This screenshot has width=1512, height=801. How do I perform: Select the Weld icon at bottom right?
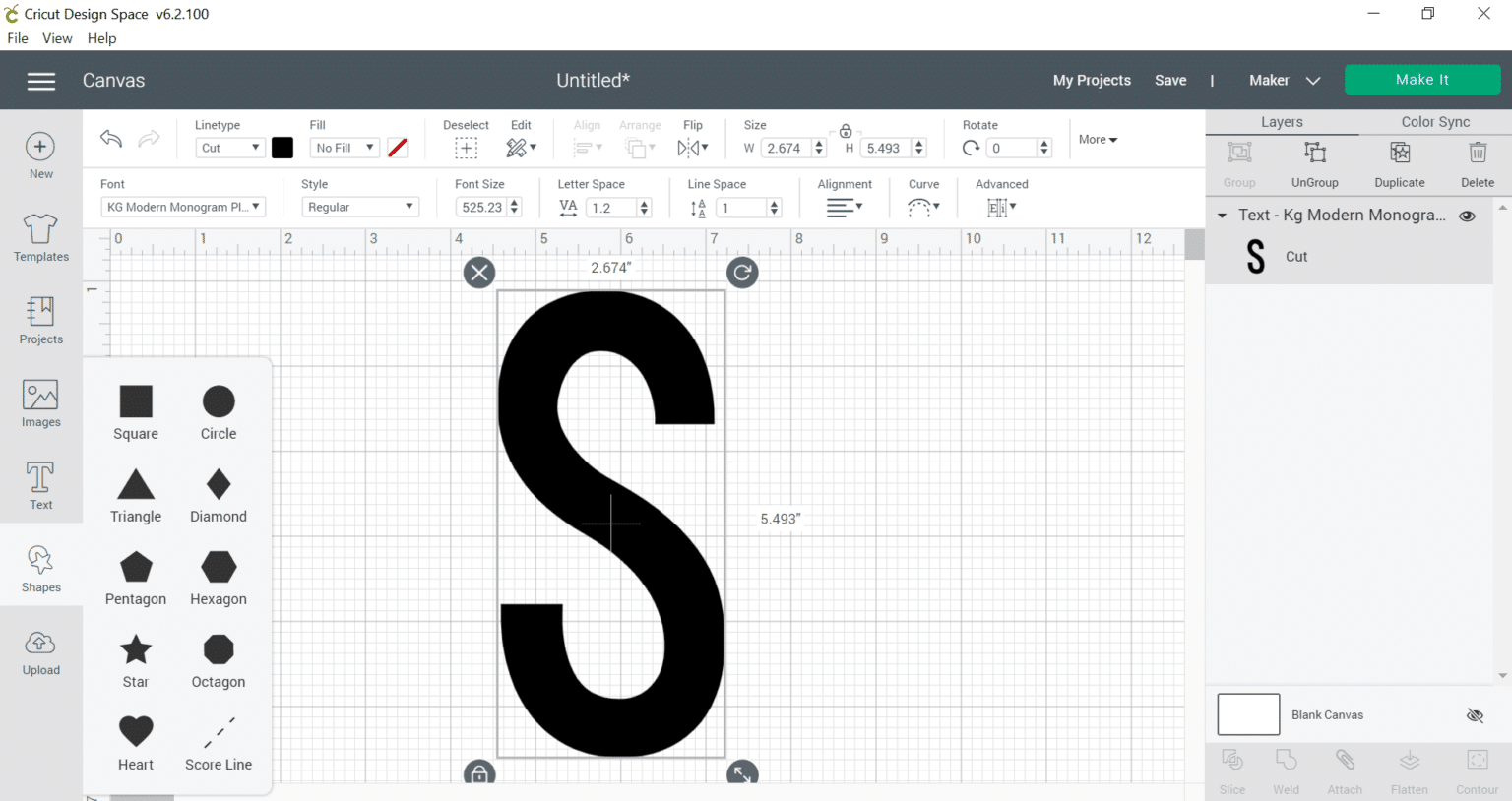[1286, 770]
